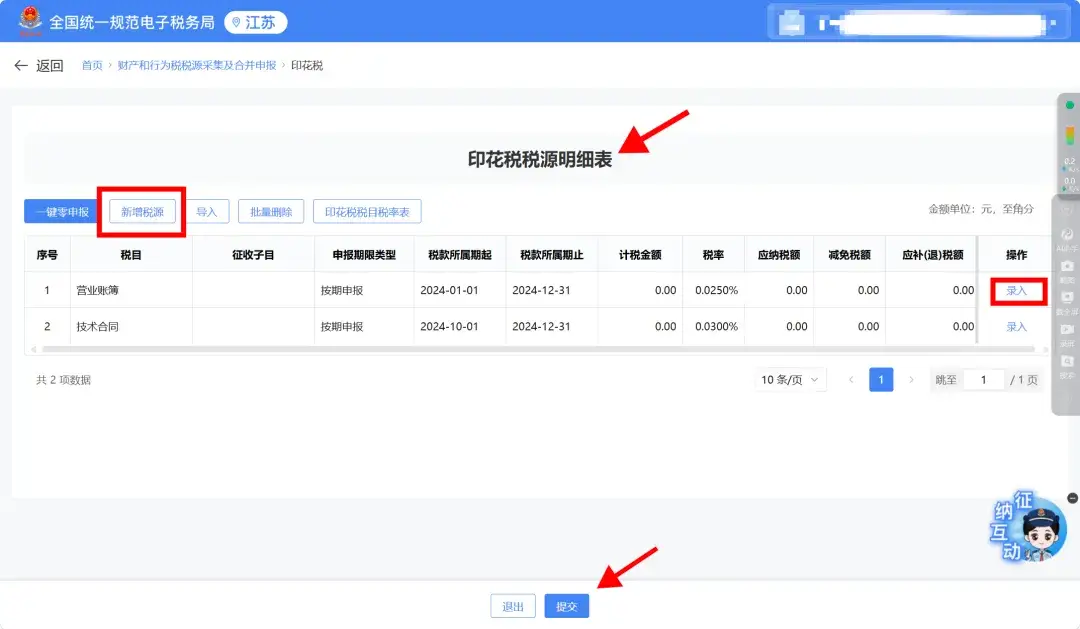The image size is (1080, 629).
Task: Click 录入 on the 营业账簿 row
Action: [x=1017, y=290]
